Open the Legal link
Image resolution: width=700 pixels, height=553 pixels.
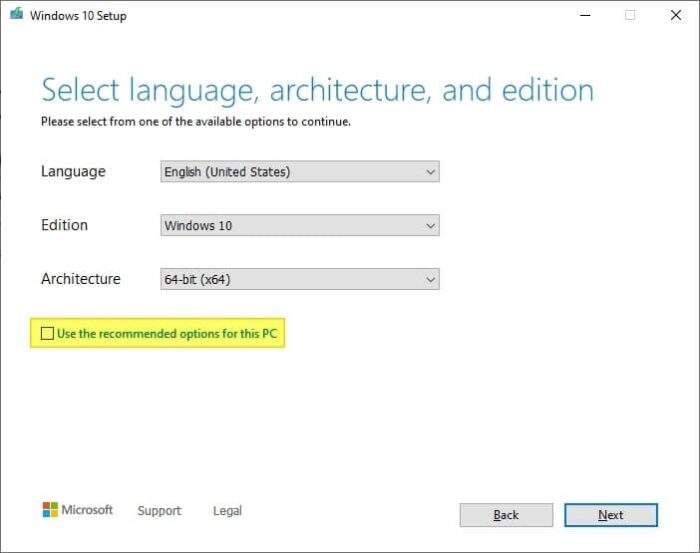(227, 510)
